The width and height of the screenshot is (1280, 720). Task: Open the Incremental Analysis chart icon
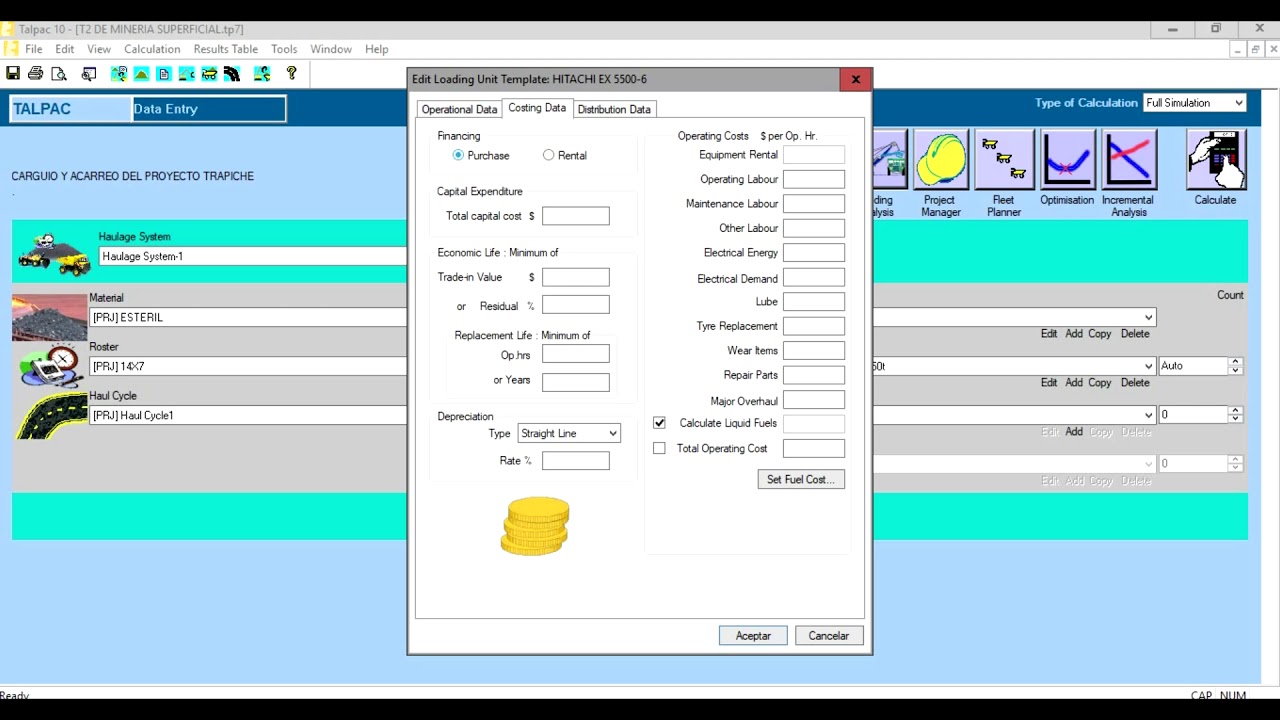[x=1128, y=160]
